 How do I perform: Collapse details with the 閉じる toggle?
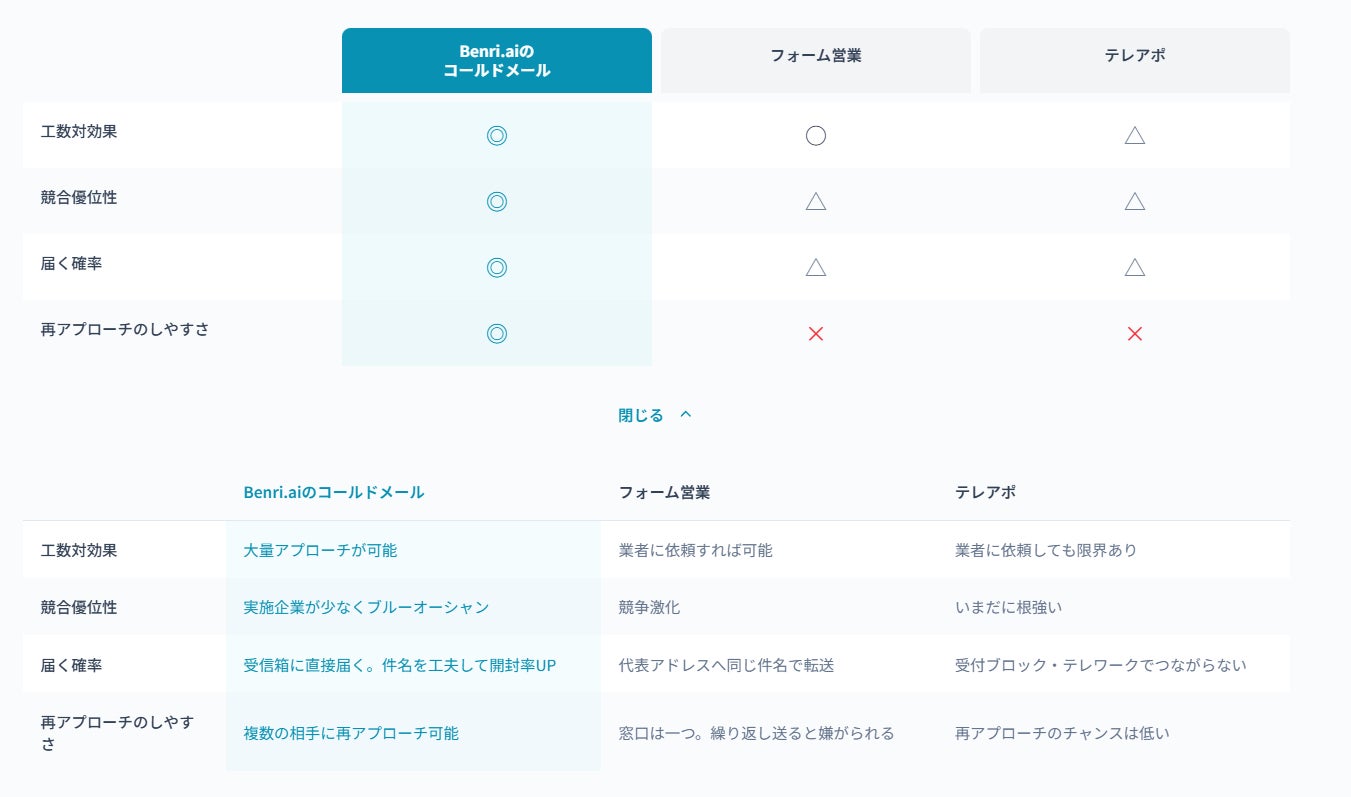coord(641,415)
